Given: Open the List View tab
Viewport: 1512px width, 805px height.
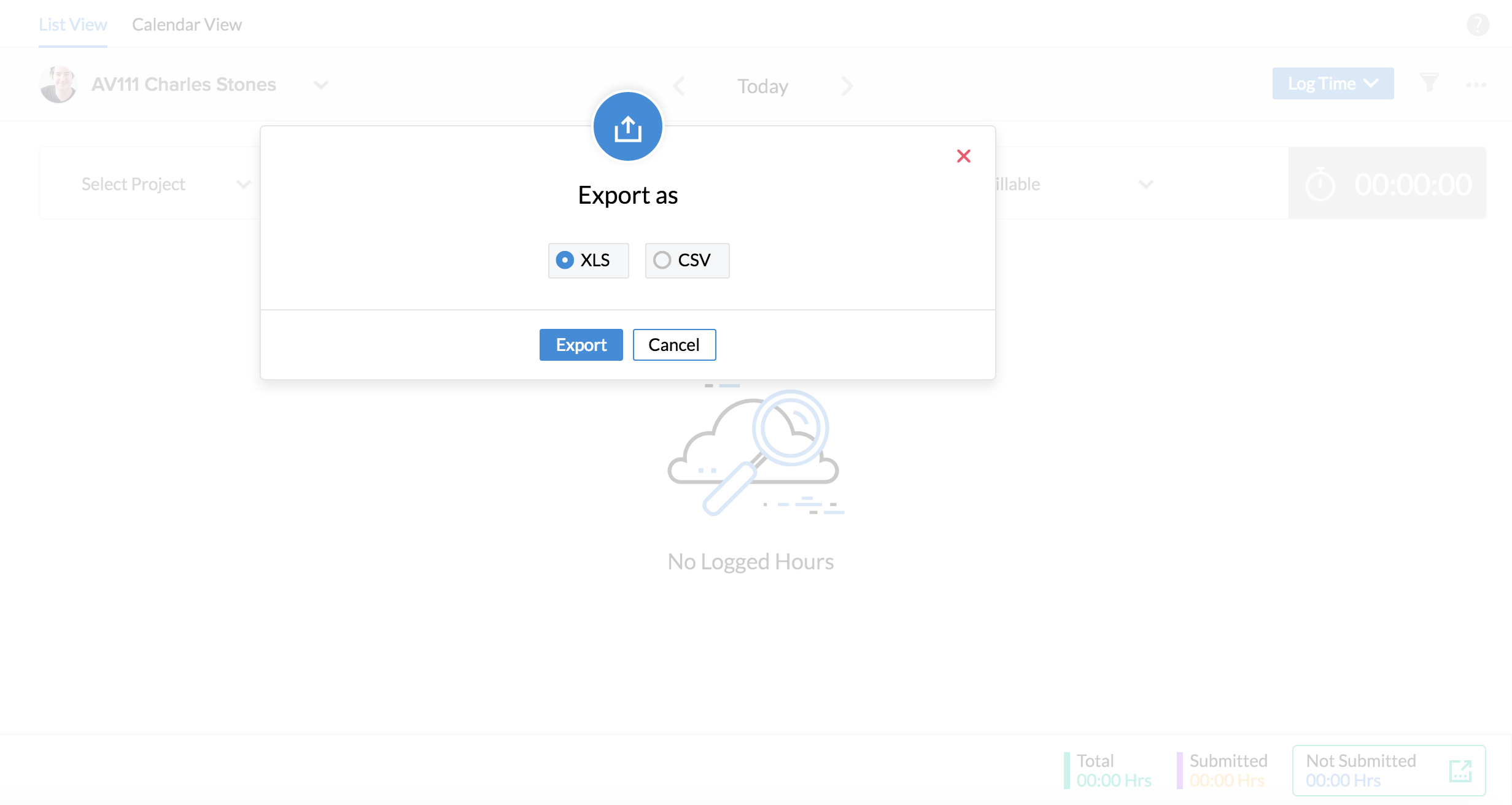Looking at the screenshot, I should (72, 25).
